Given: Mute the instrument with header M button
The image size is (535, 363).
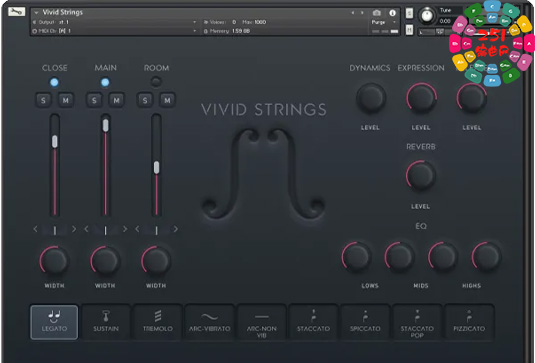Looking at the screenshot, I should click(409, 29).
